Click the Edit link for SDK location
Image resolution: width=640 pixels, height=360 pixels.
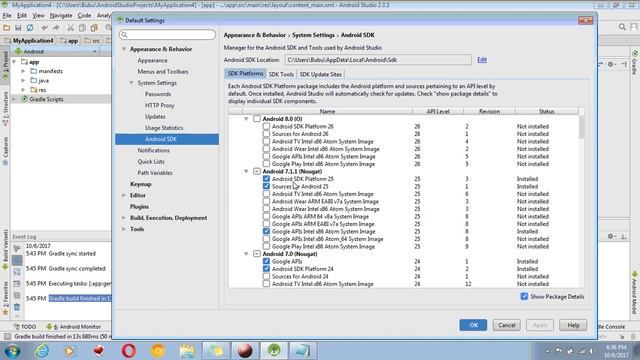pos(482,60)
